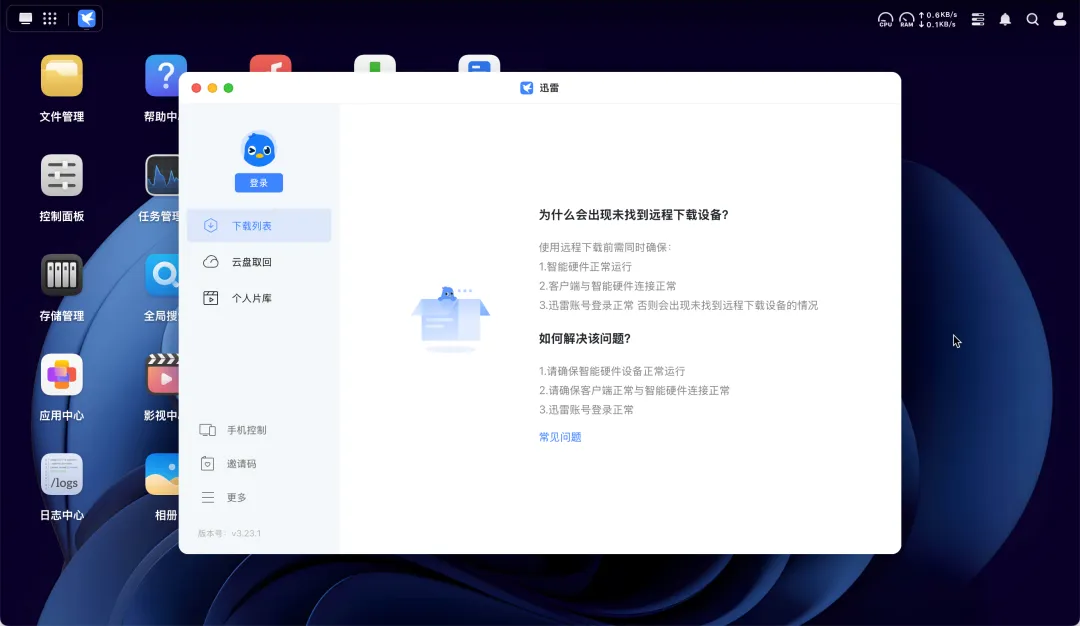Click the line starting 3.迅雷账号登录正常 否则会出现
The height and width of the screenshot is (626, 1080).
[x=678, y=305]
